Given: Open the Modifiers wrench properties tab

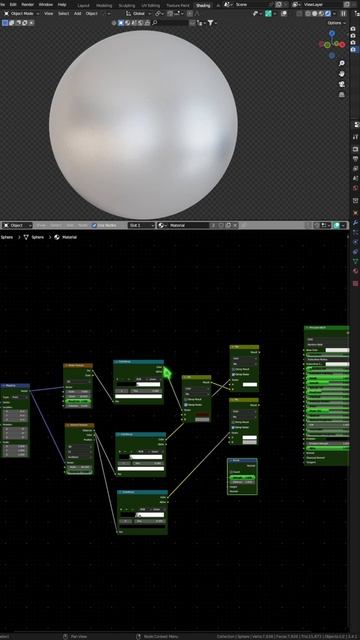Looking at the screenshot, I should tap(355, 223).
